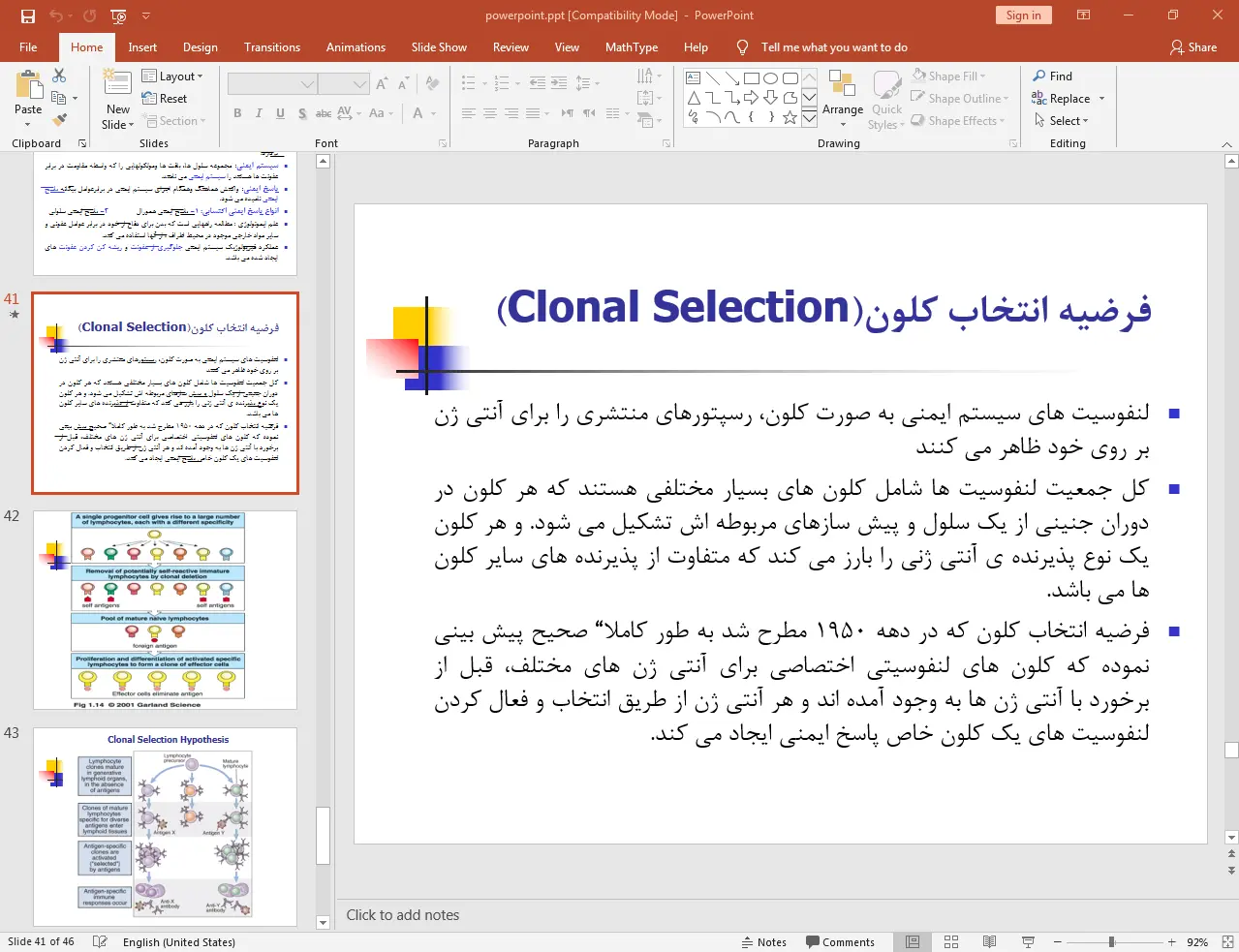Switch to Reading View icon
Viewport: 1239px width, 952px height.
pyautogui.click(x=989, y=942)
